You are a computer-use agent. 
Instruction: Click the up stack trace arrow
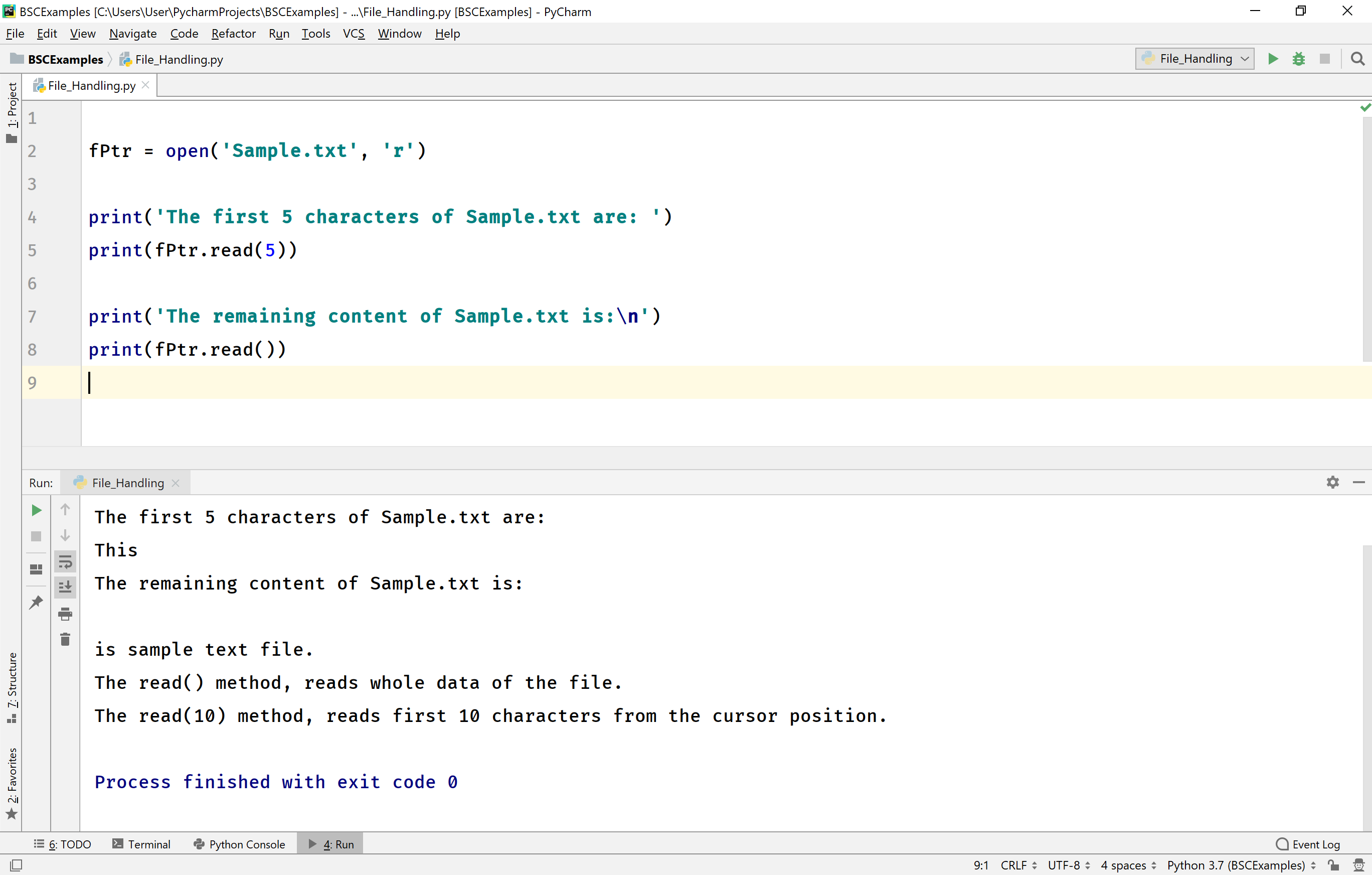coord(66,508)
